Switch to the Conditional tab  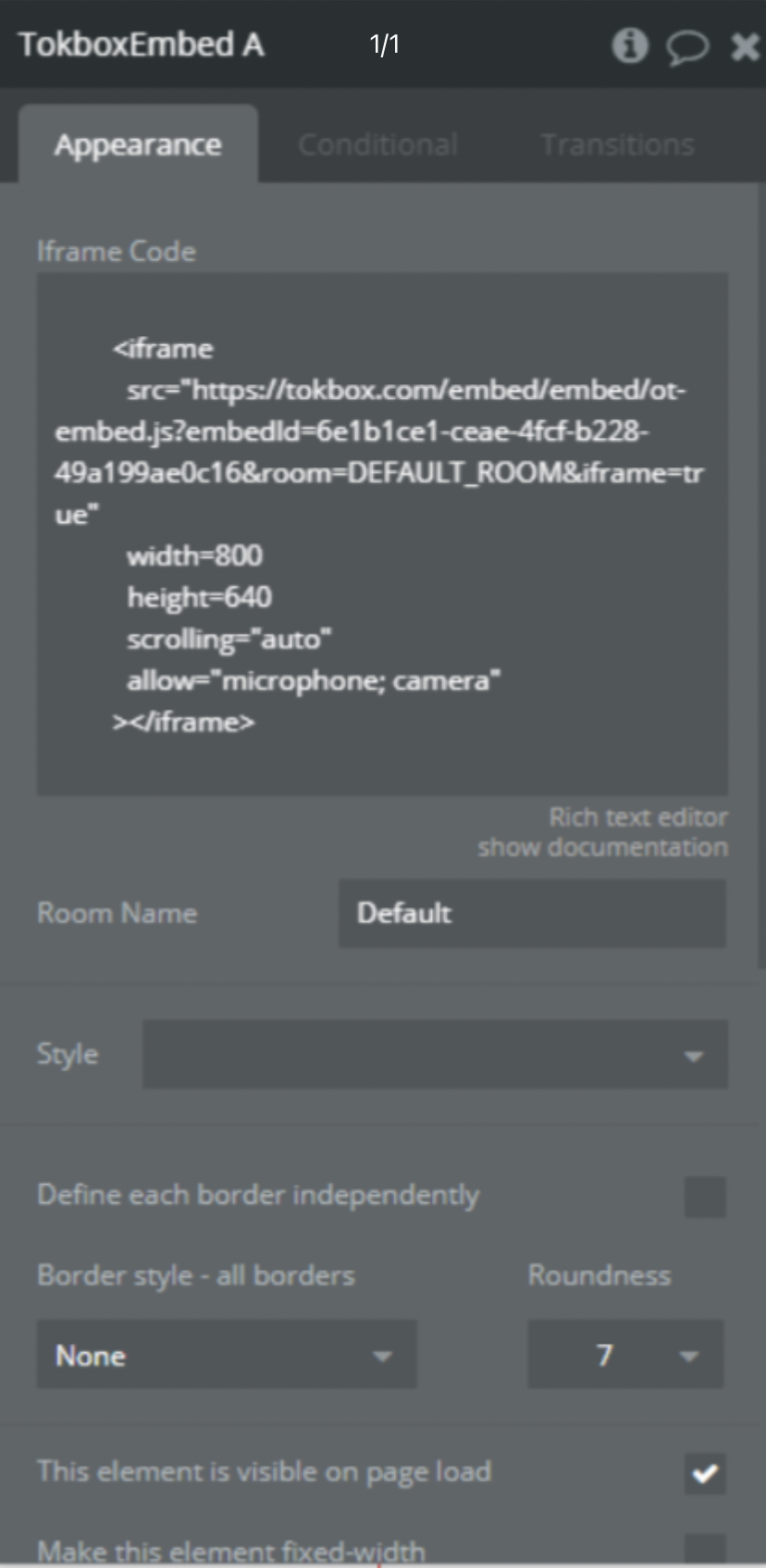(377, 144)
